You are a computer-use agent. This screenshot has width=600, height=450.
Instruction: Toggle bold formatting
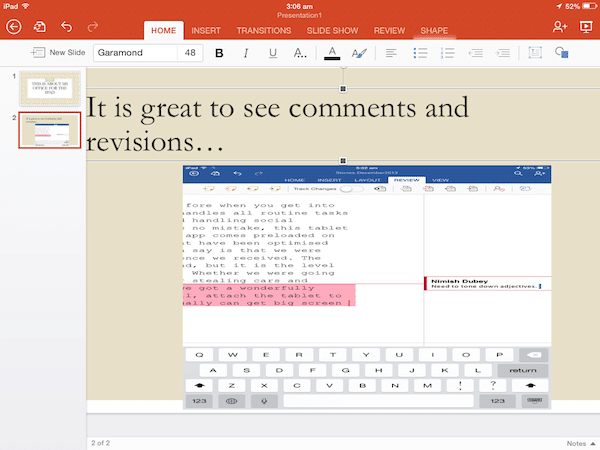point(219,53)
